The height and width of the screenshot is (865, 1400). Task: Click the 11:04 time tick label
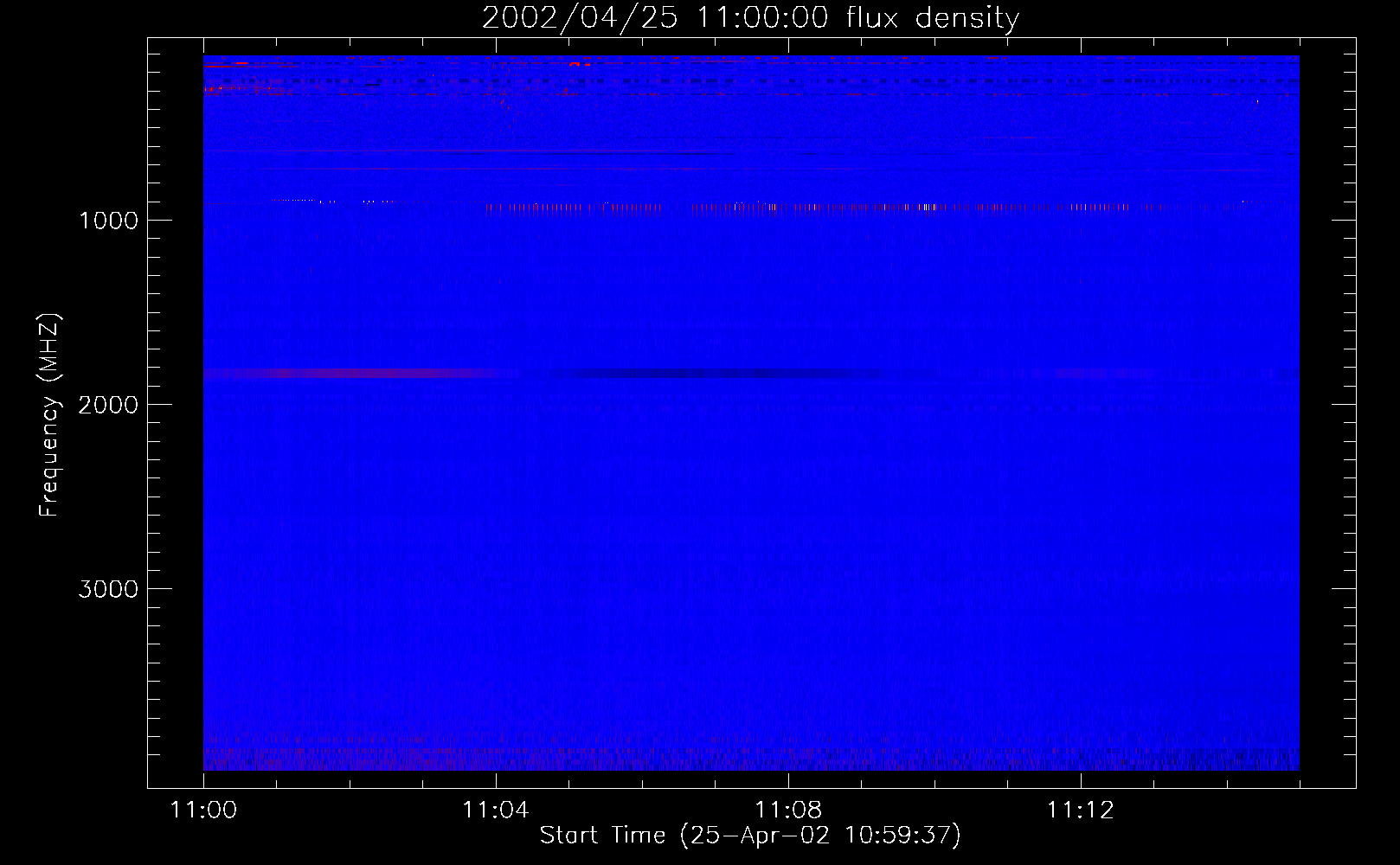point(496,810)
